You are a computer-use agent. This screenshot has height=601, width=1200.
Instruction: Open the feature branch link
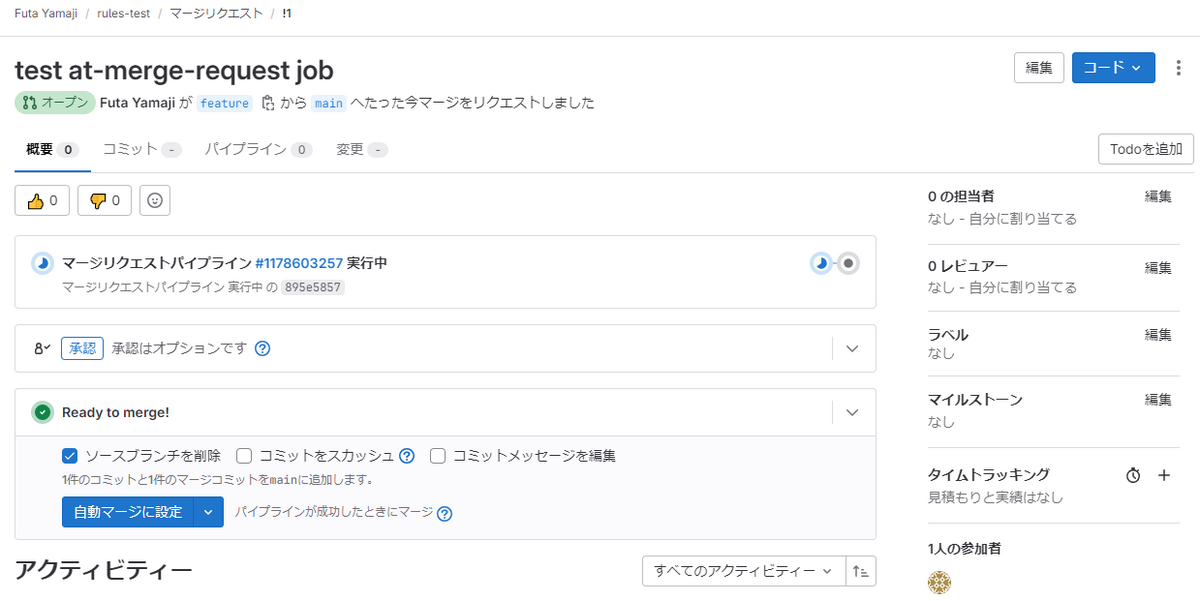click(225, 103)
